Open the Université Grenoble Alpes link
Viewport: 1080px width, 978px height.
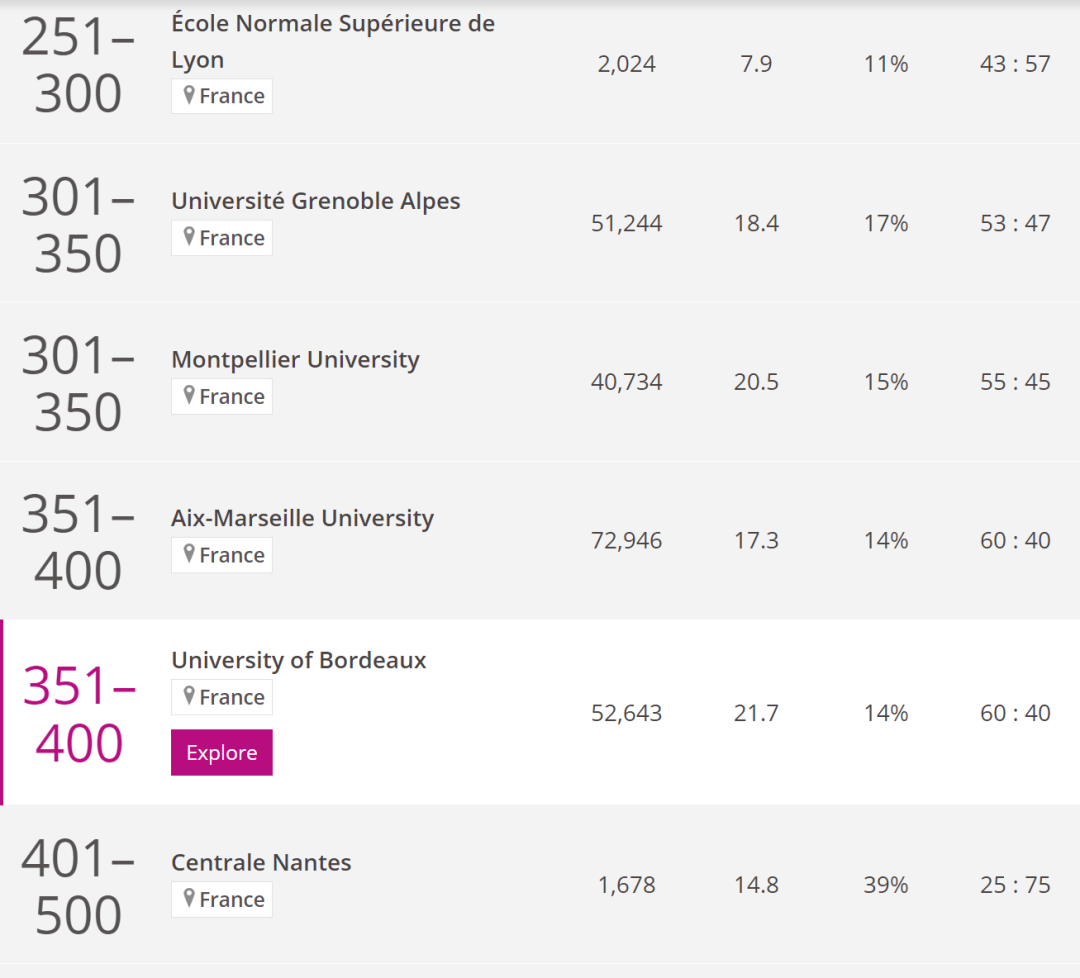point(315,200)
